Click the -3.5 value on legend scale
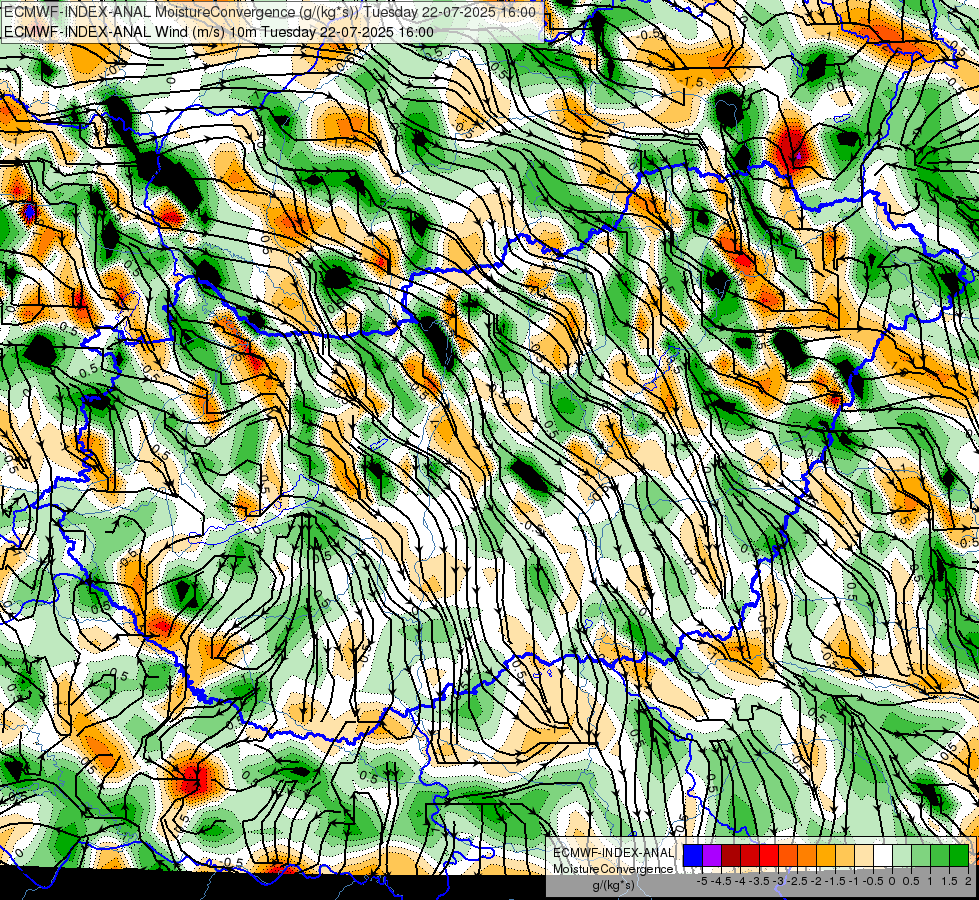Viewport: 979px width, 900px height. [x=759, y=881]
